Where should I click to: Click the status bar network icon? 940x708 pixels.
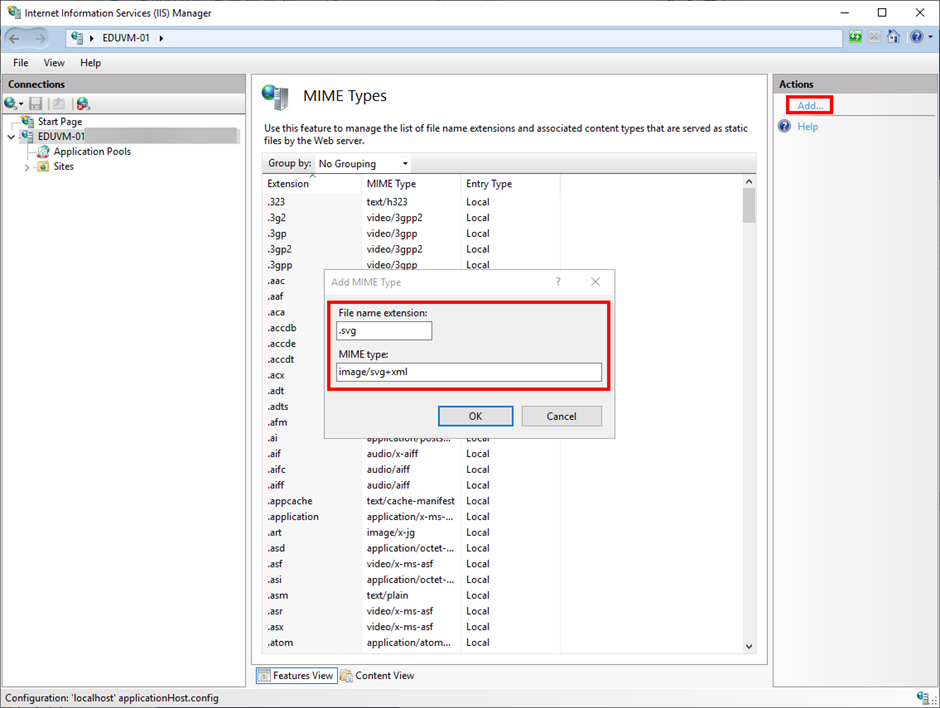point(924,697)
